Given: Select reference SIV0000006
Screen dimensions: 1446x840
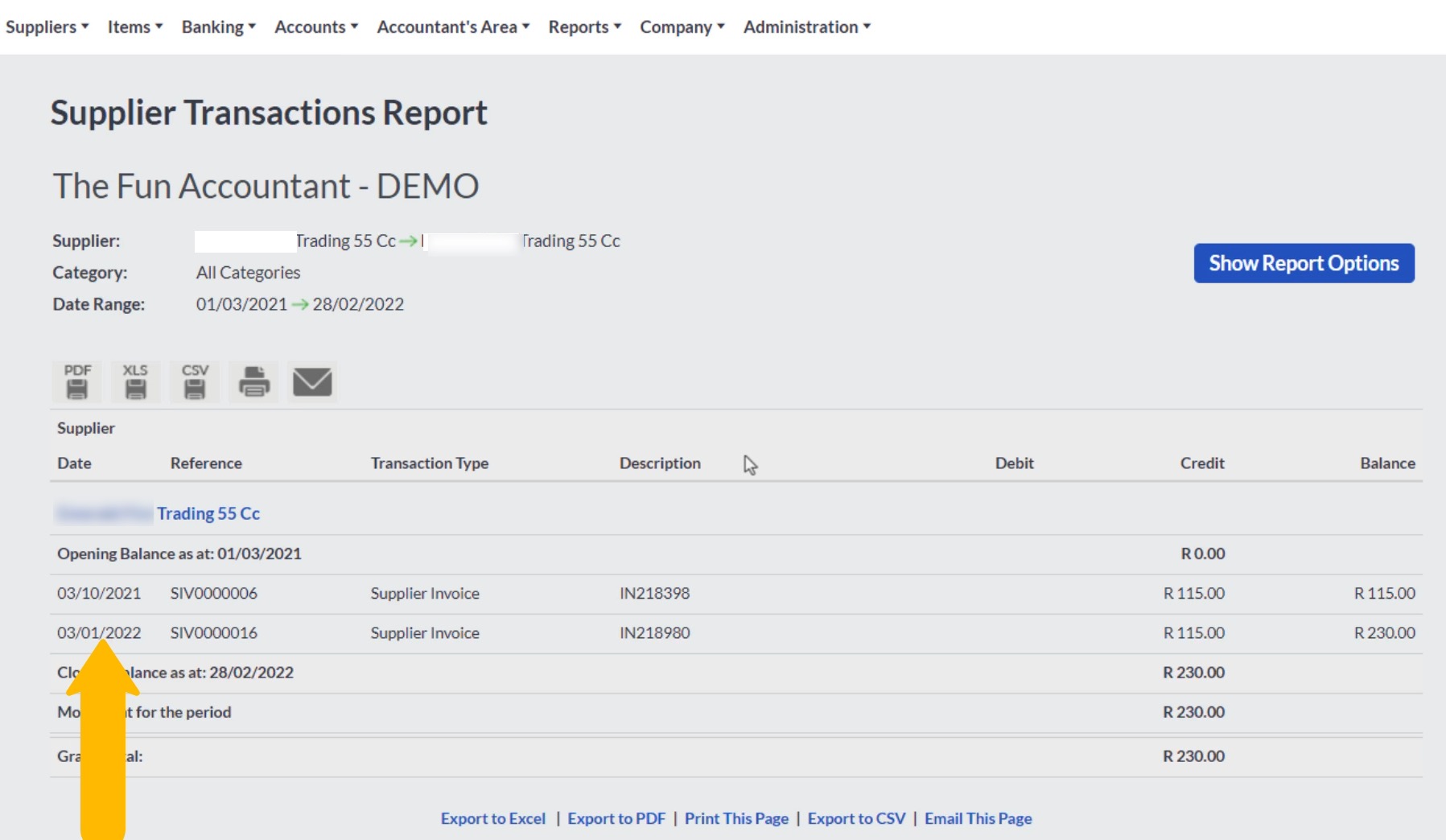Looking at the screenshot, I should [x=214, y=593].
